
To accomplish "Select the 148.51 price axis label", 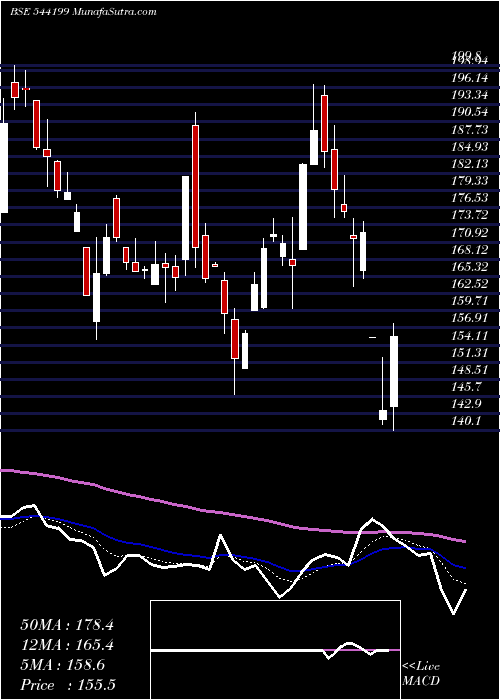I will point(471,369).
